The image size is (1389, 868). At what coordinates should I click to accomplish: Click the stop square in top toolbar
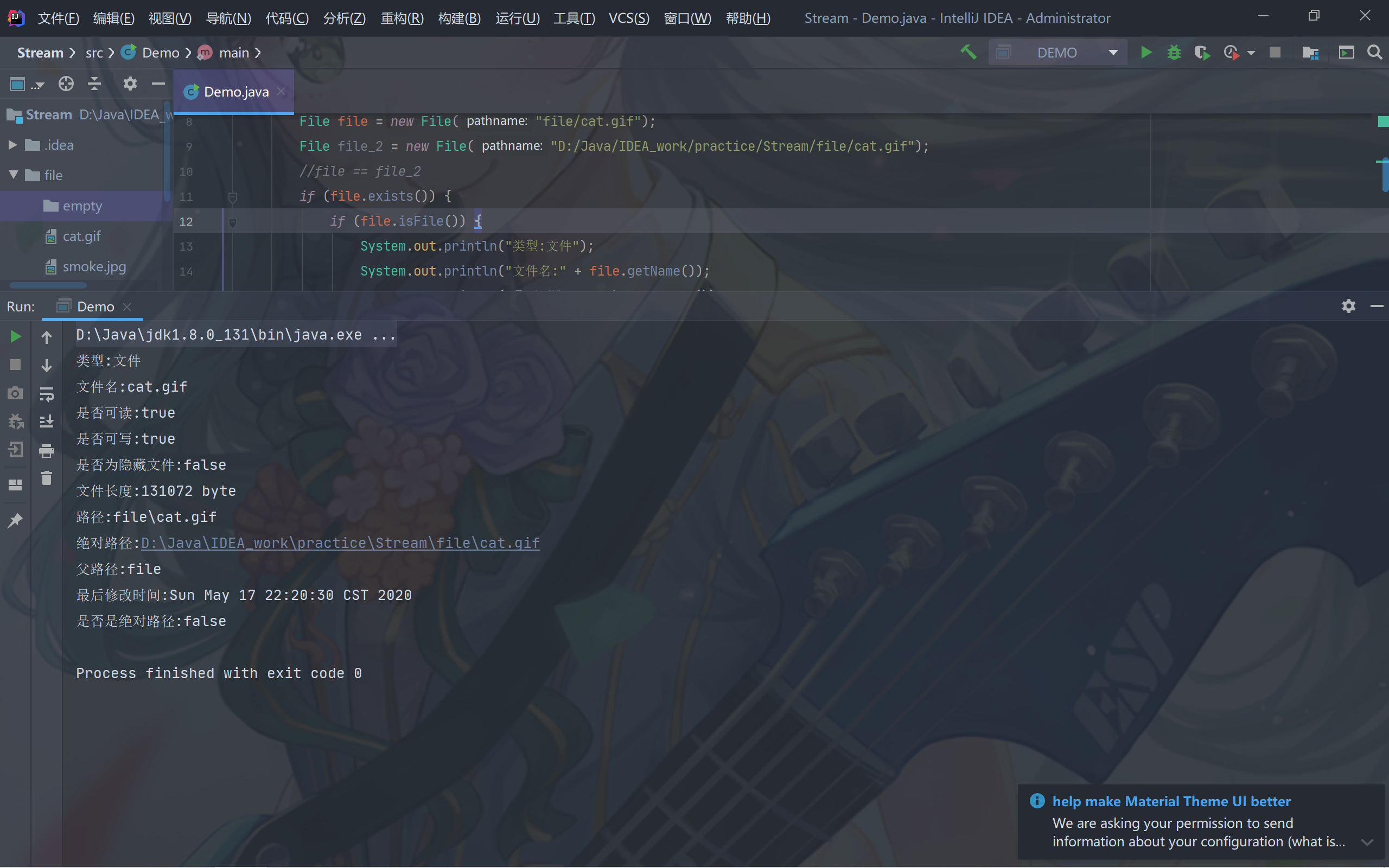(x=1275, y=52)
